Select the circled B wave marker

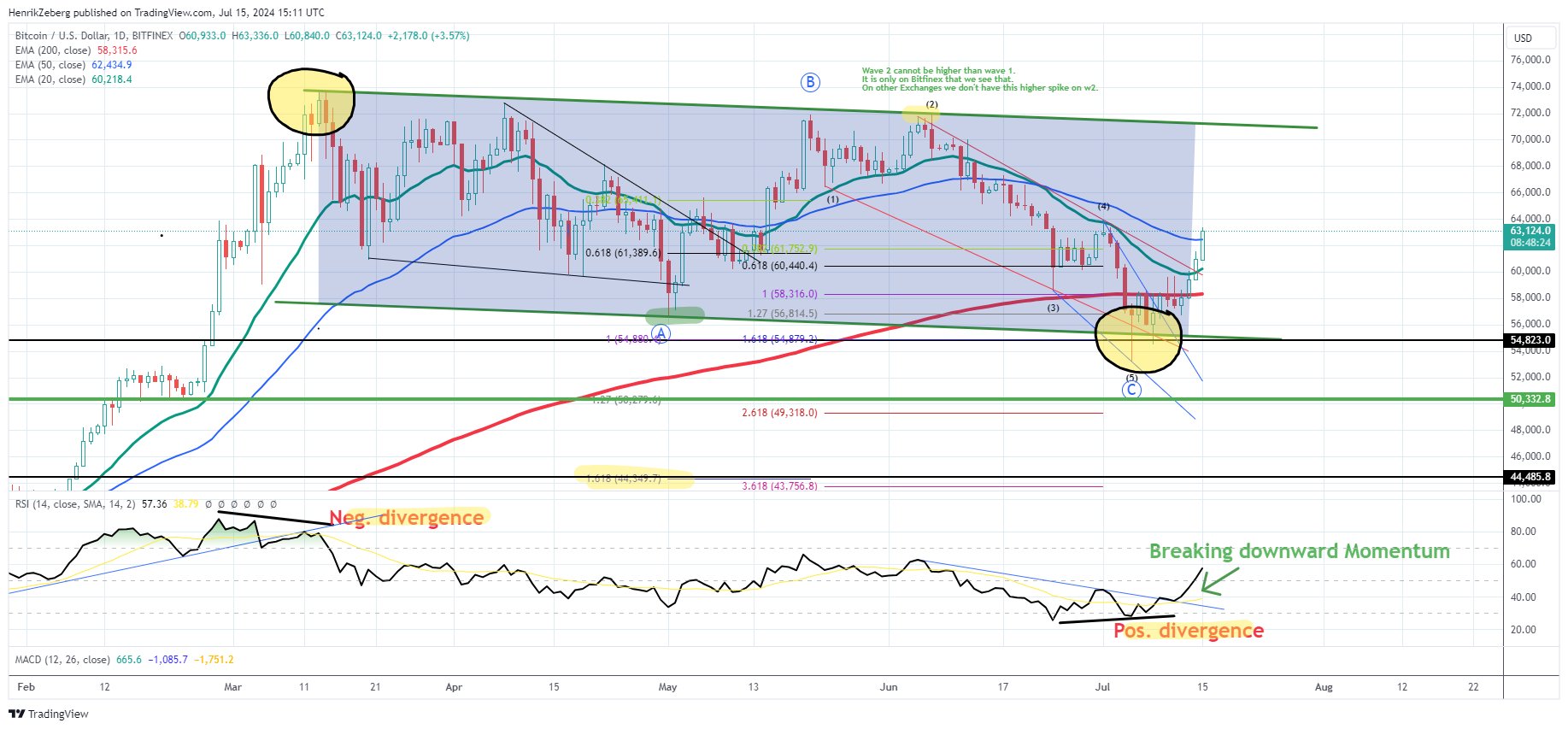(x=810, y=82)
